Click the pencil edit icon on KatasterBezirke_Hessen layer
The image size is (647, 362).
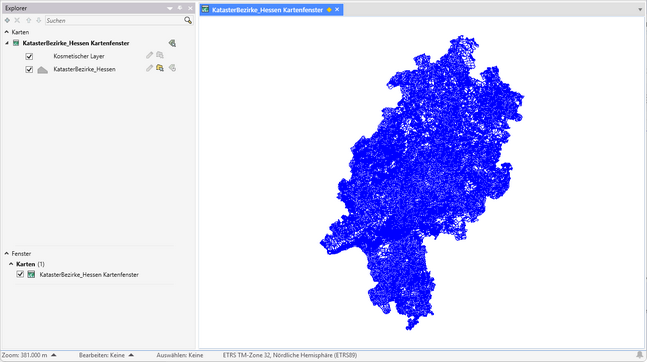149,68
